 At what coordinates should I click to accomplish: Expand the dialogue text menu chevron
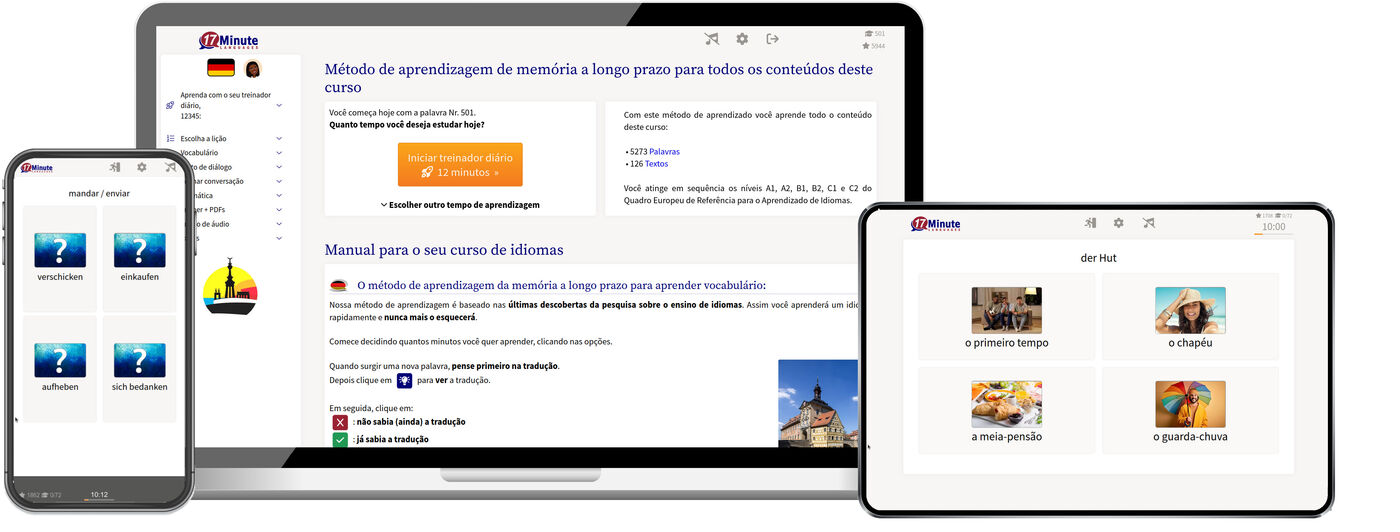pos(279,167)
